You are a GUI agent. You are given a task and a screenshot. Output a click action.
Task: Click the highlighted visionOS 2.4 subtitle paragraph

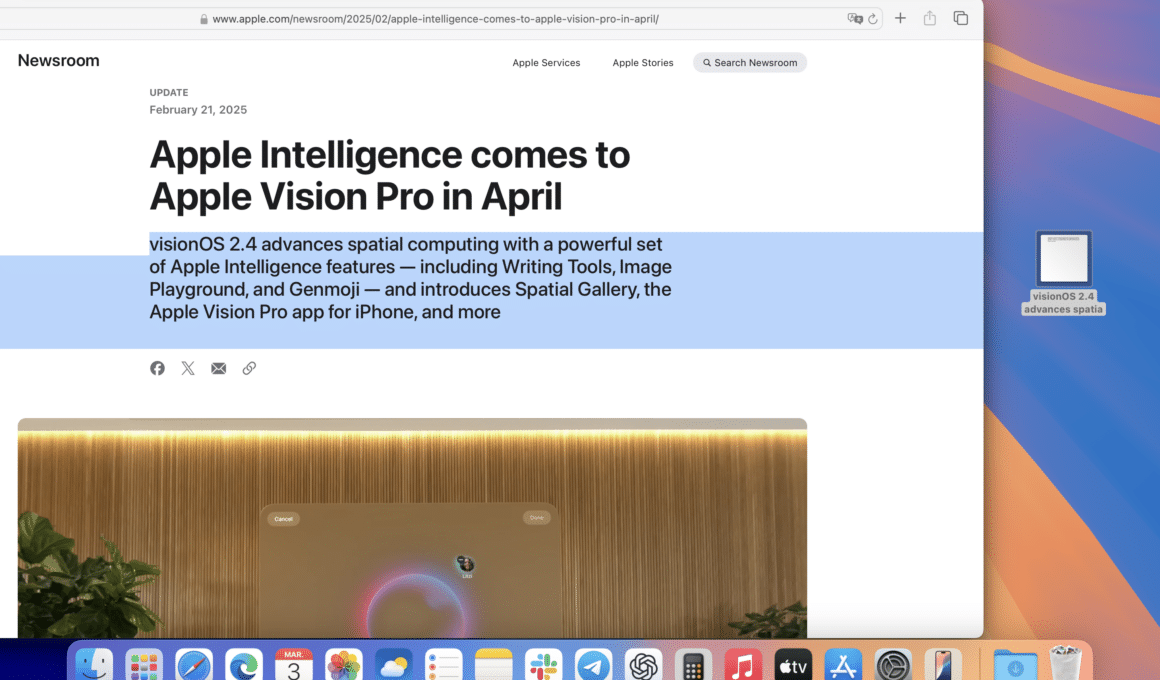coord(411,278)
